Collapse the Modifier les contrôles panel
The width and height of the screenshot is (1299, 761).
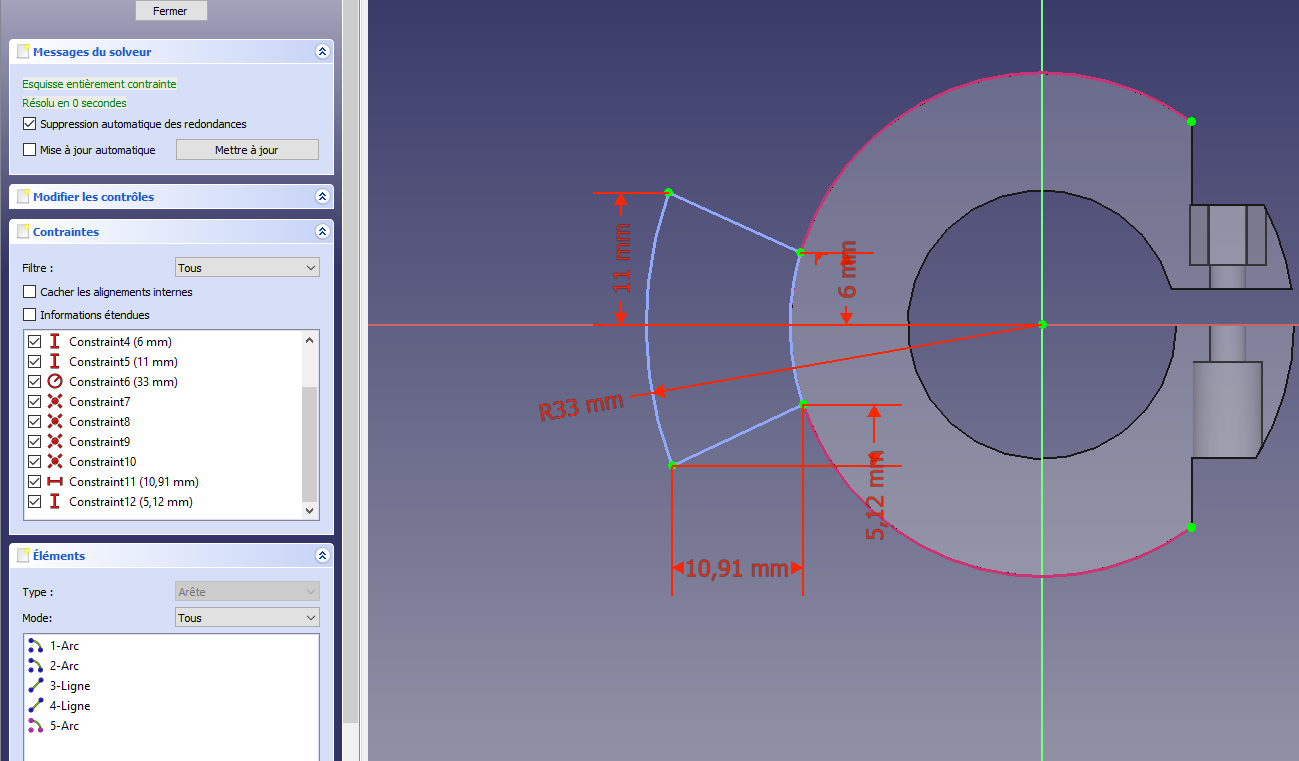(322, 197)
